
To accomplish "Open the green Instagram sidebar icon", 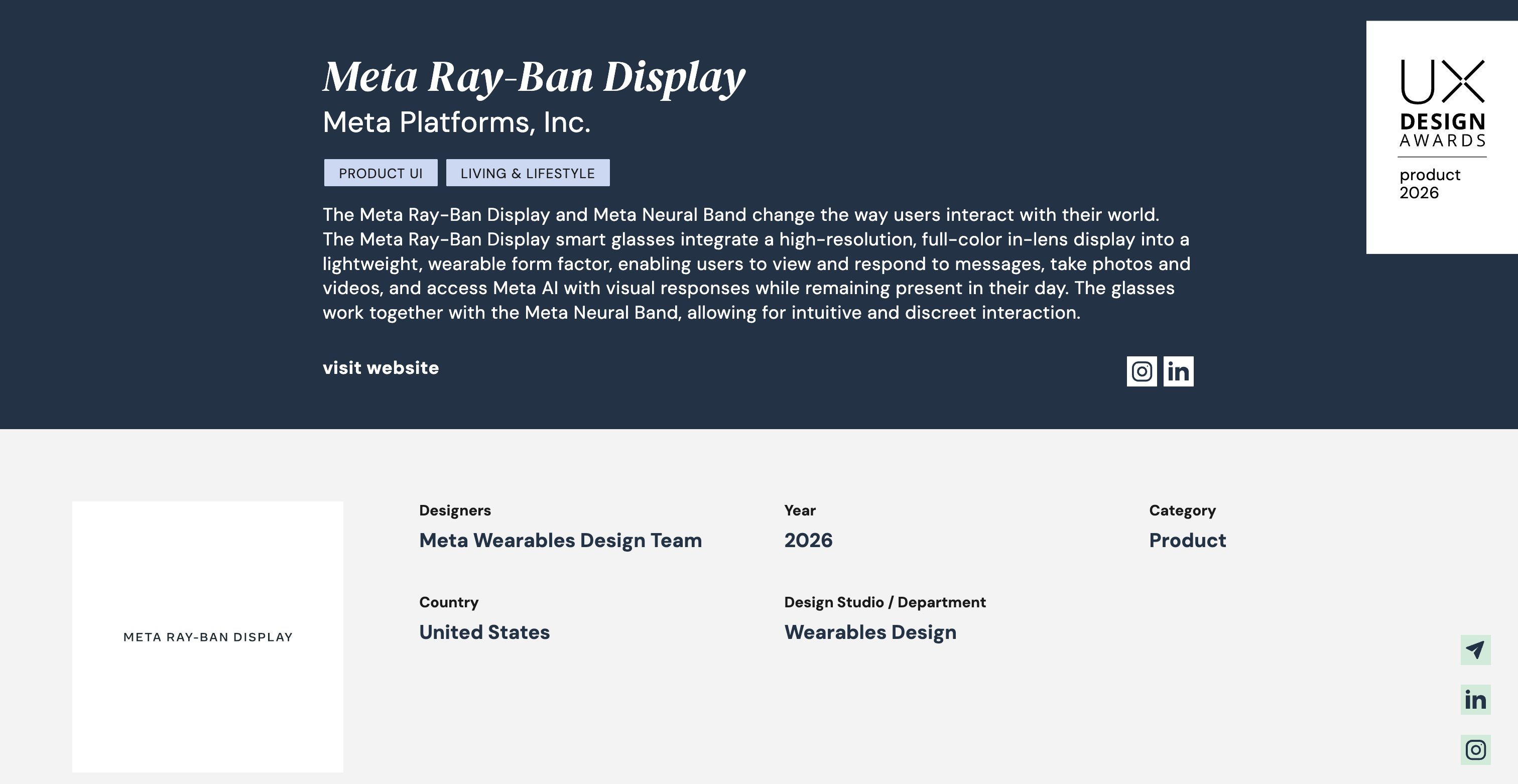I will coord(1475,750).
